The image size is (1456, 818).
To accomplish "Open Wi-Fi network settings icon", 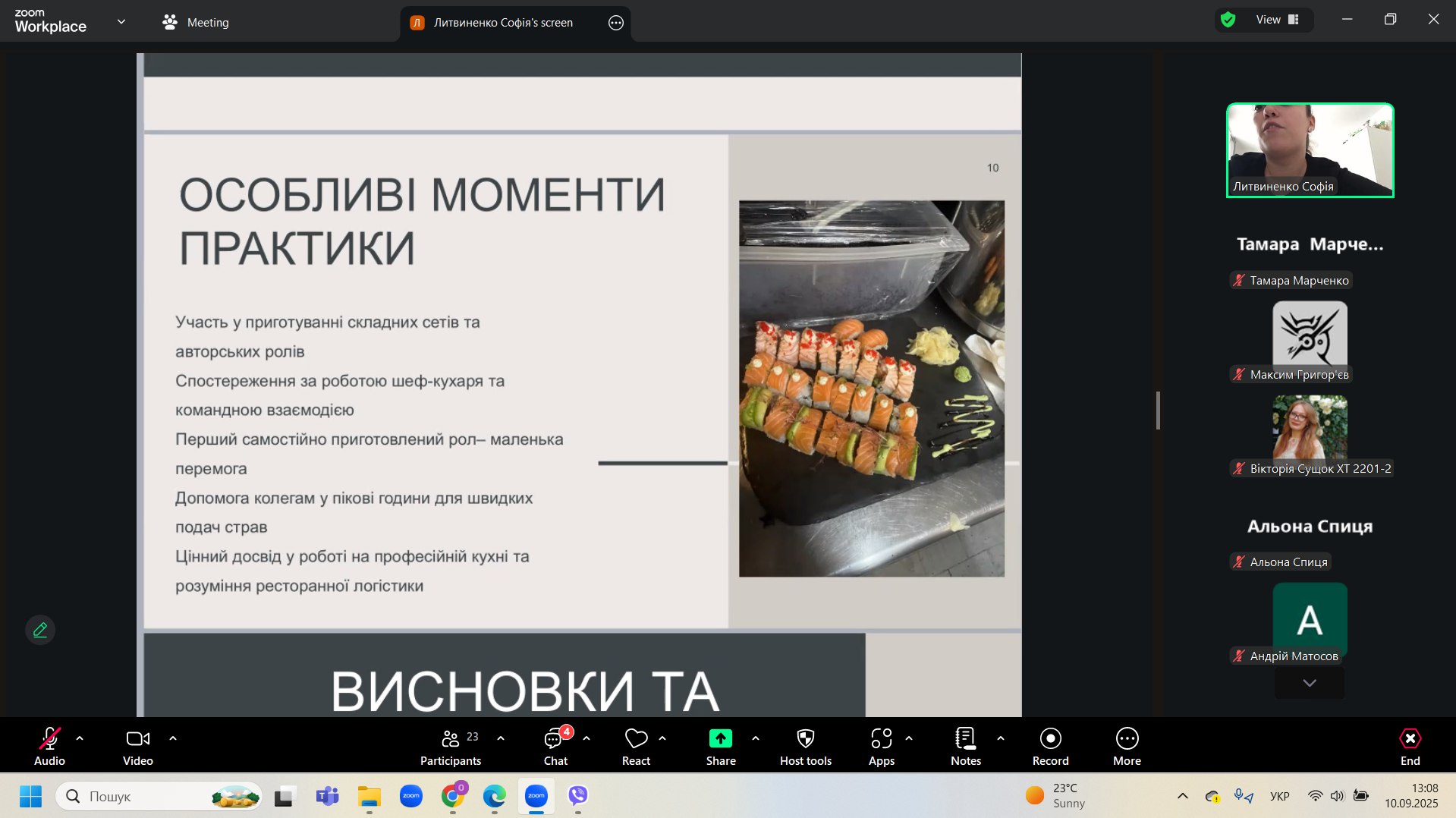I will click(x=1316, y=796).
